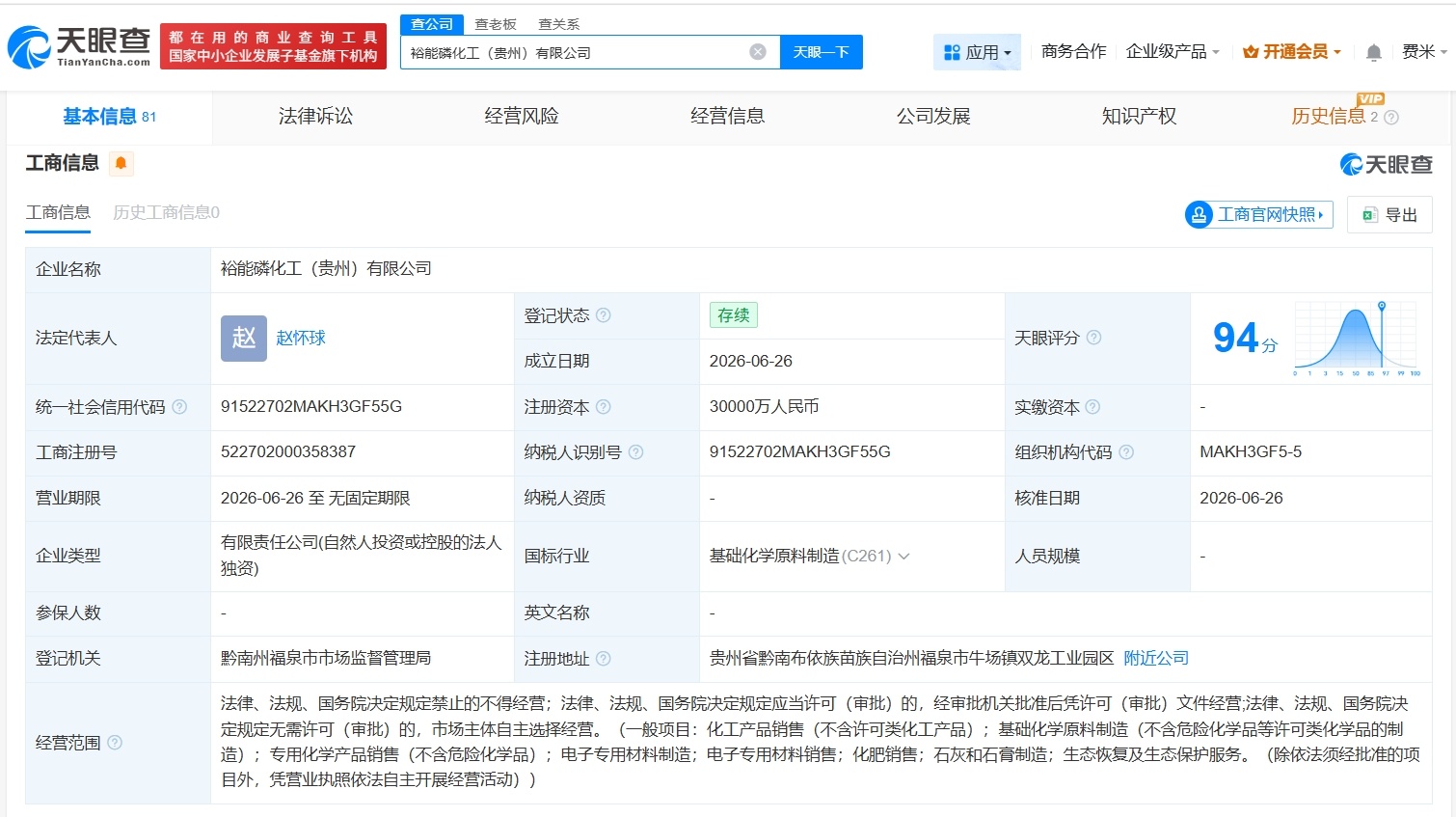Click the help icon next to 经营范围
This screenshot has width=1456, height=817.
[x=115, y=743]
